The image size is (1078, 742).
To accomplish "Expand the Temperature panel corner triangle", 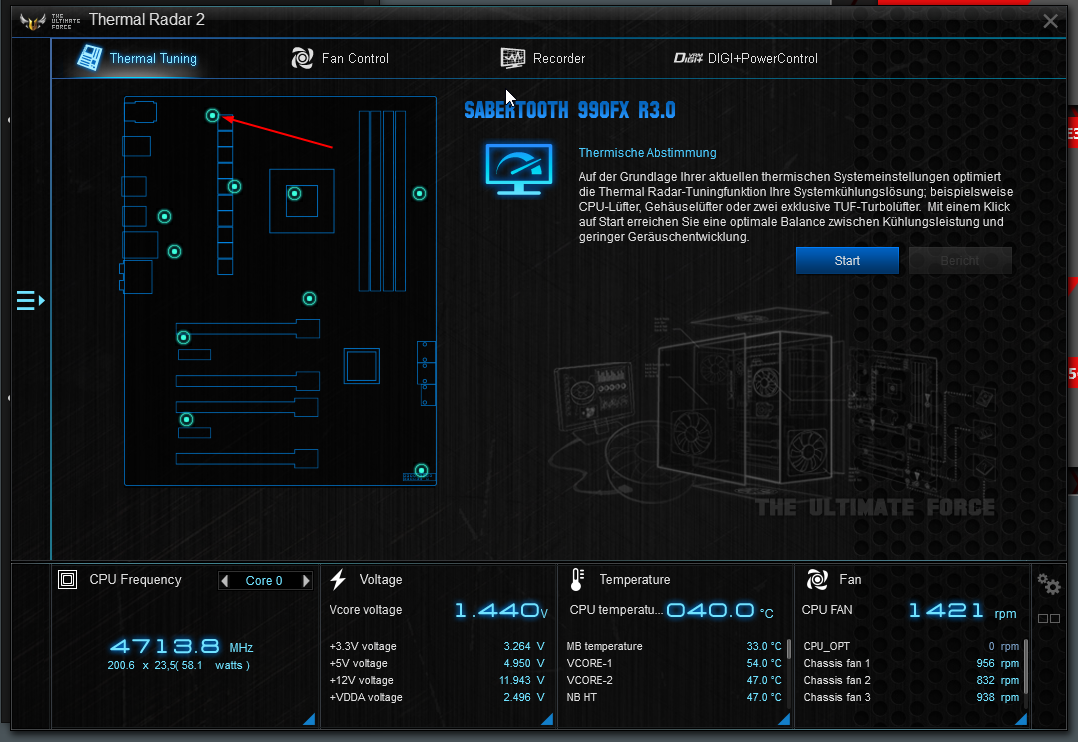I will [784, 719].
